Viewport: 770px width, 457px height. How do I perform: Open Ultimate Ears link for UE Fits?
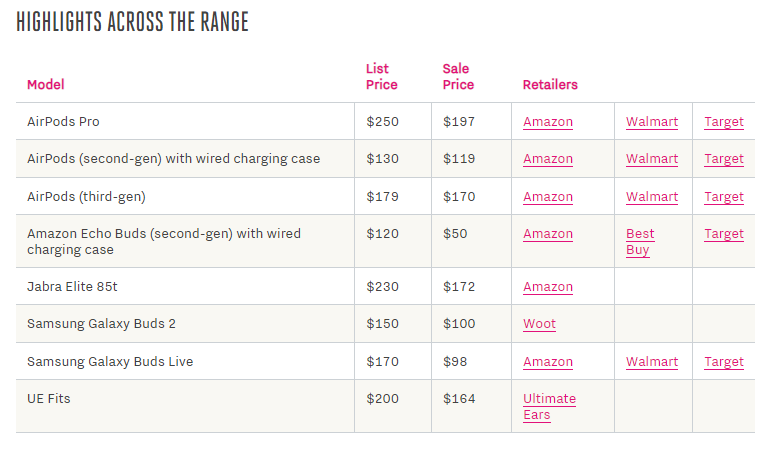coord(549,407)
